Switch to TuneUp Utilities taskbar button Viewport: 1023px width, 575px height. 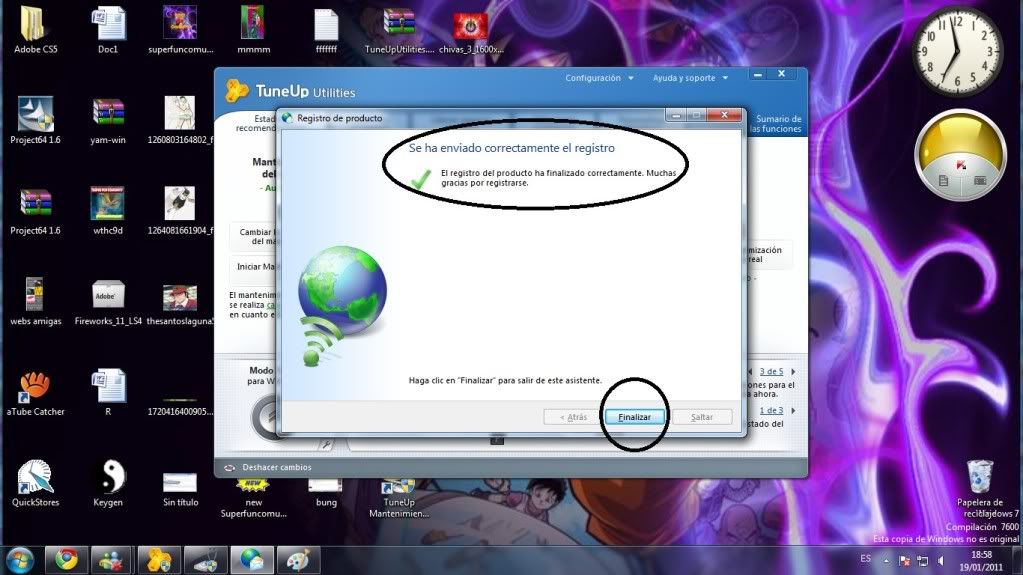[159, 560]
